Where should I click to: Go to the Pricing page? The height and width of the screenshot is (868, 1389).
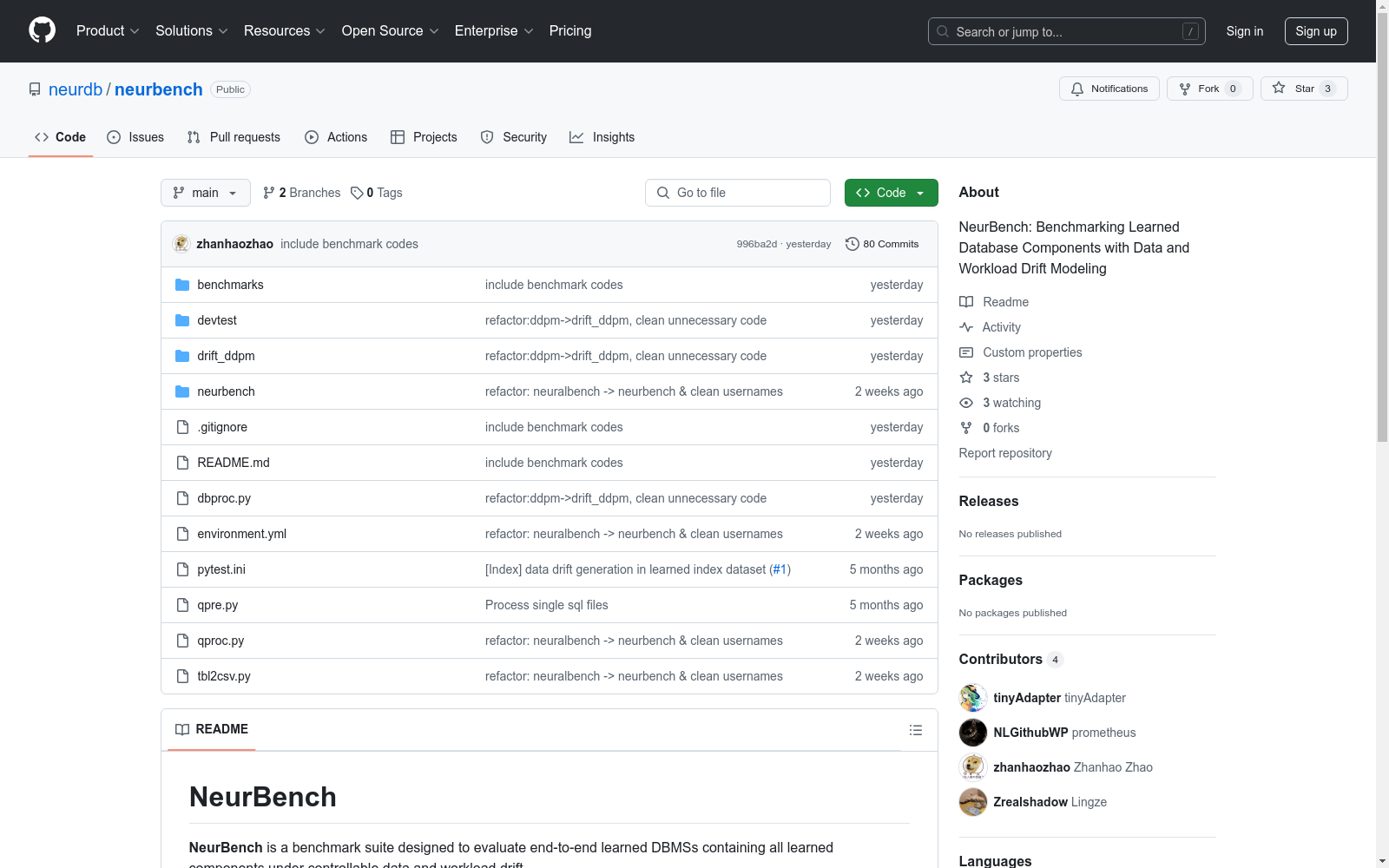(570, 30)
